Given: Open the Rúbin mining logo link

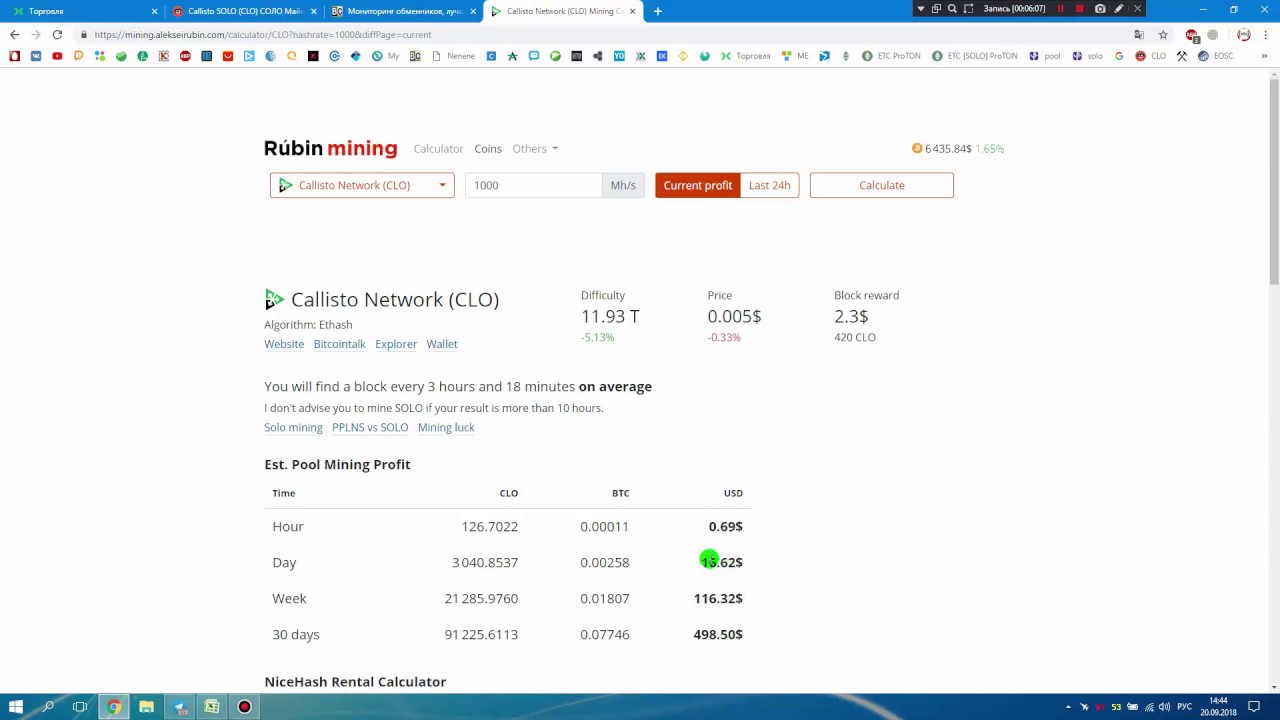Looking at the screenshot, I should [330, 148].
